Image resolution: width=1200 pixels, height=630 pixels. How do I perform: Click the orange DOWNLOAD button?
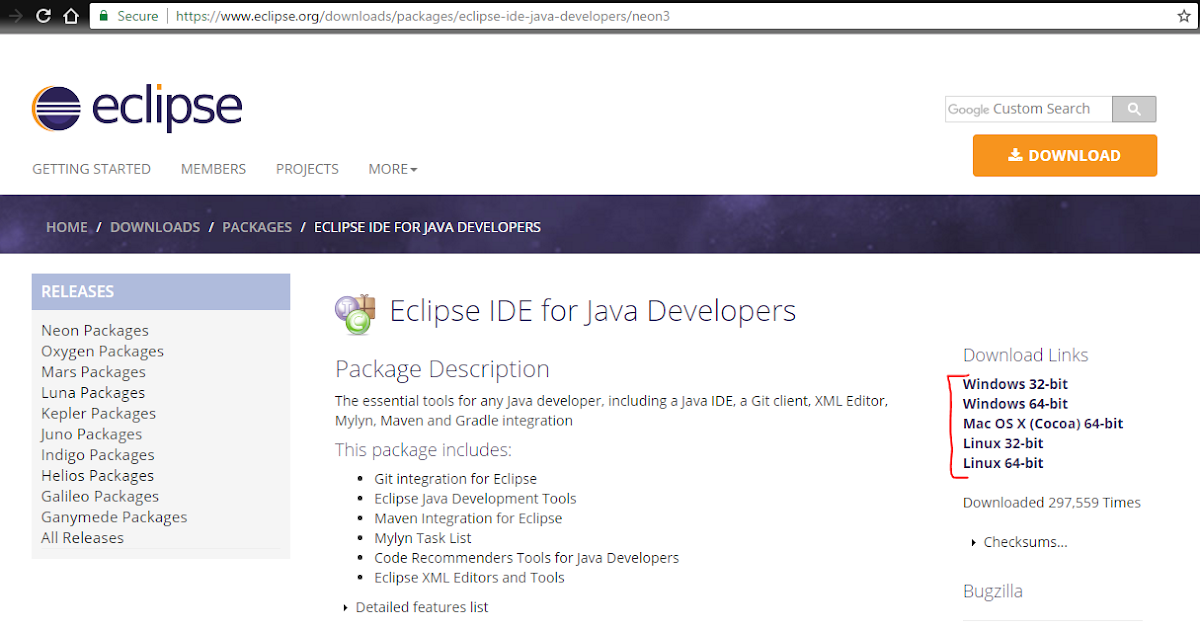click(1064, 155)
